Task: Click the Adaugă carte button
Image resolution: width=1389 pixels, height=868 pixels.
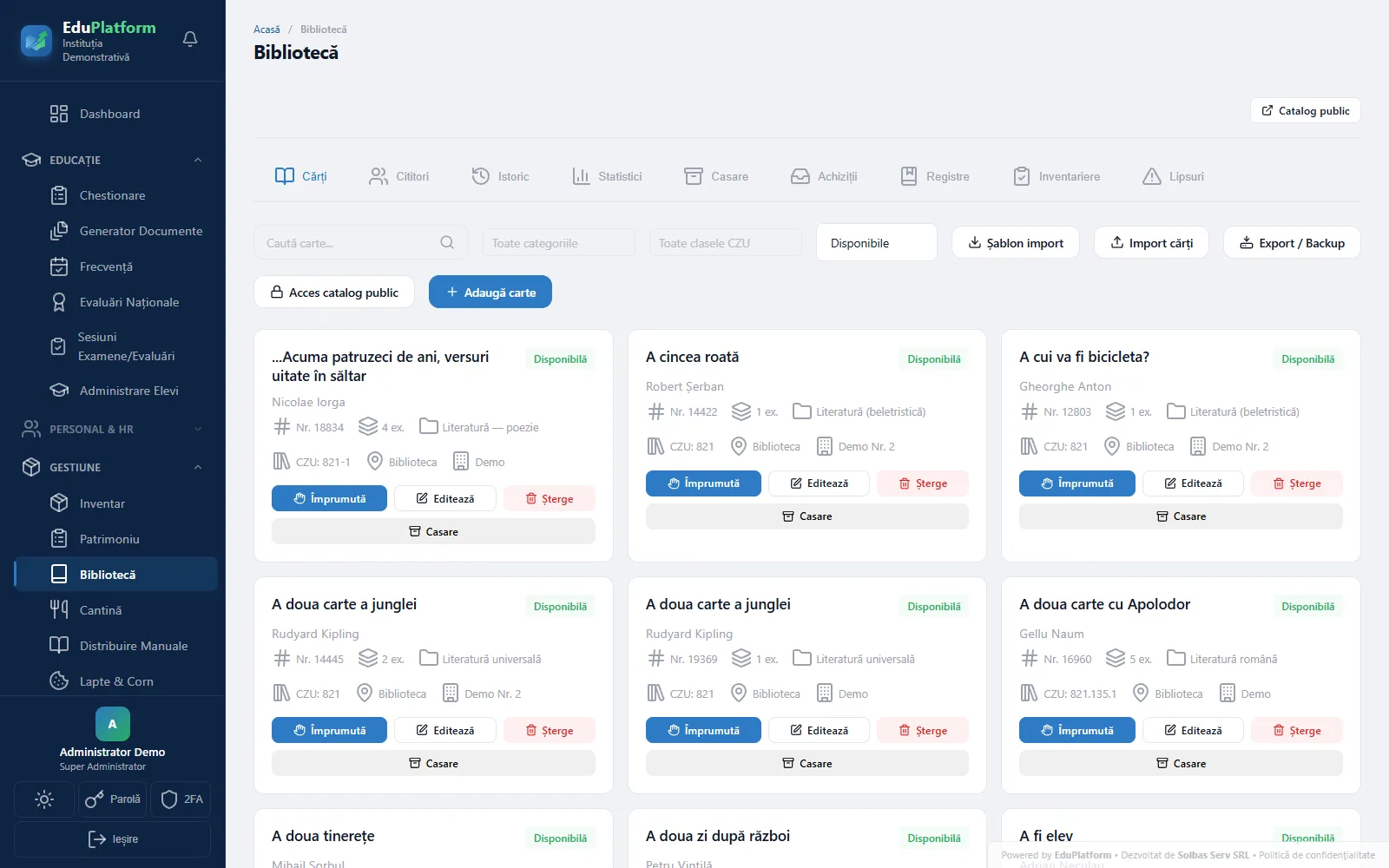Action: (x=490, y=293)
